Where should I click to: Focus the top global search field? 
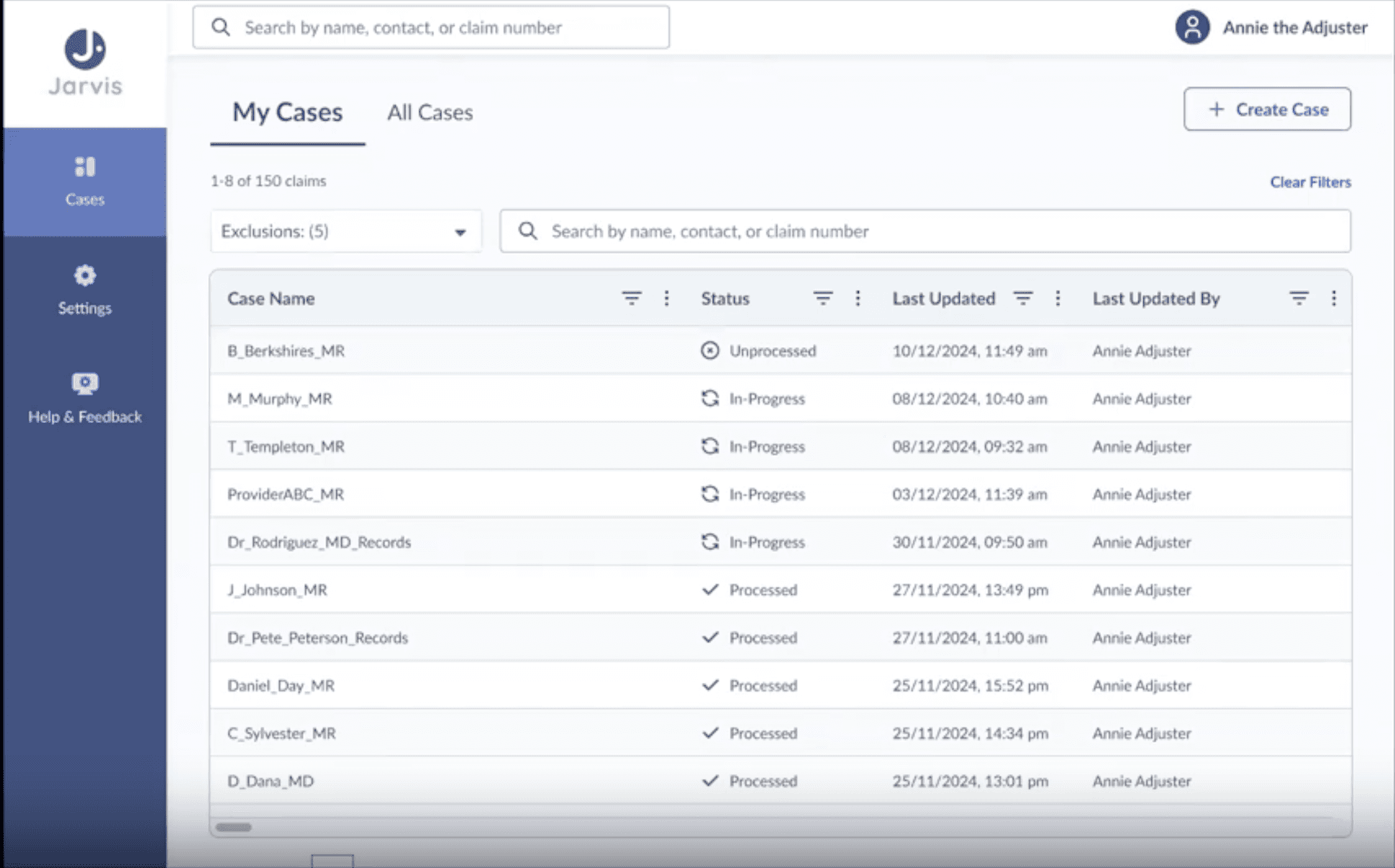point(430,27)
